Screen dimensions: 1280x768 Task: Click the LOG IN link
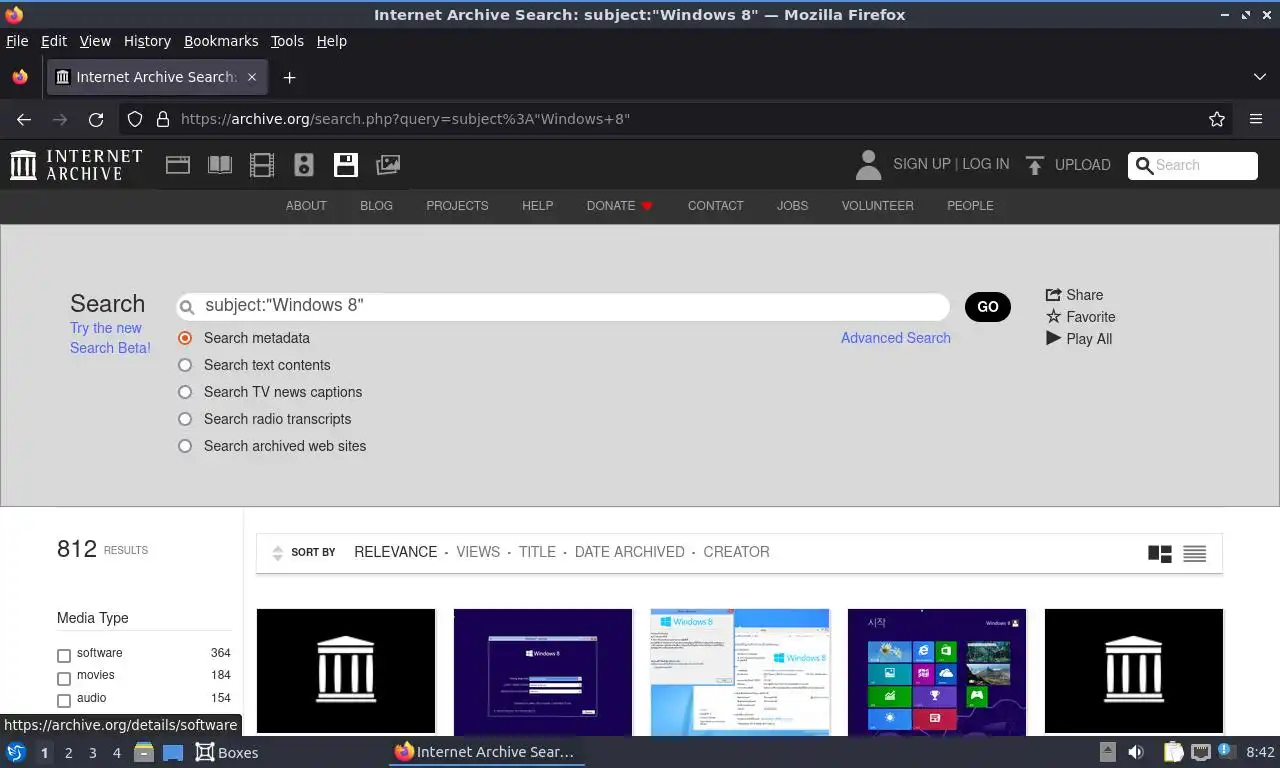[986, 164]
